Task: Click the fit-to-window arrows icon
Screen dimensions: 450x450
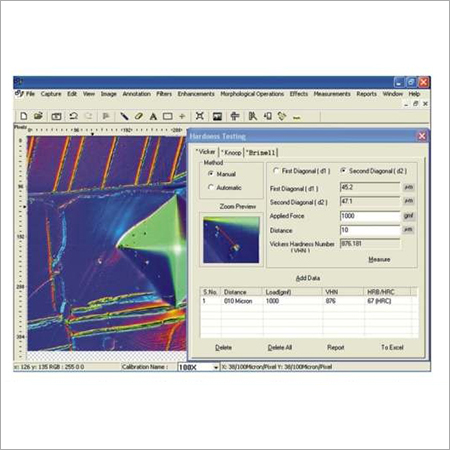Action: click(x=200, y=116)
